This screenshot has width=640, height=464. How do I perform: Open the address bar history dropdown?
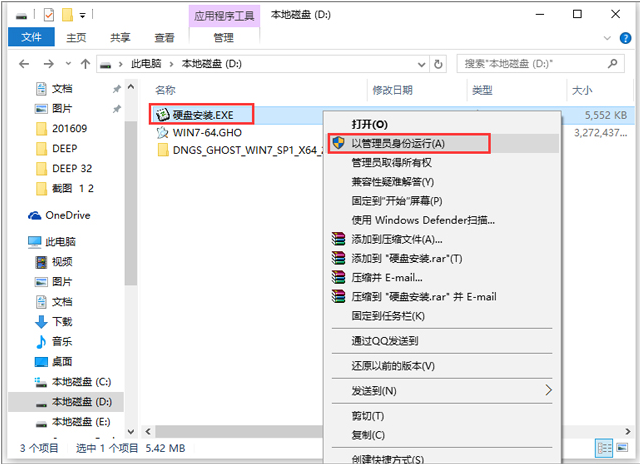click(x=421, y=64)
